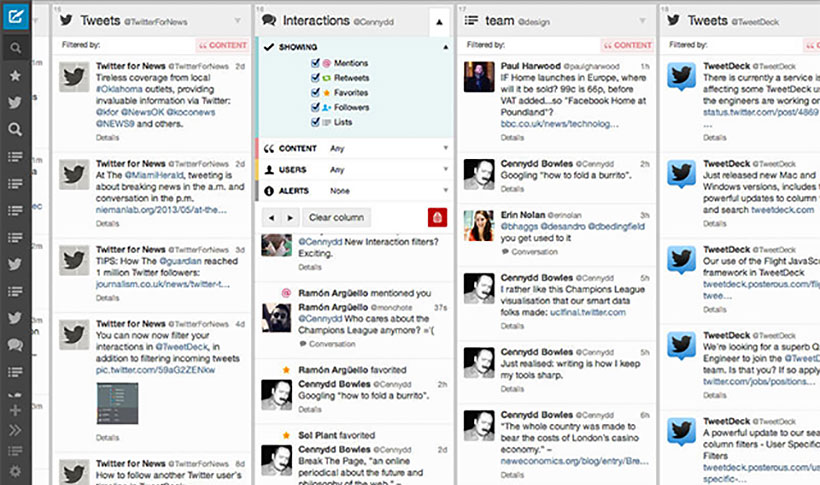The width and height of the screenshot is (820, 485).
Task: Open TweetDeck settings gear icon
Action: click(x=15, y=471)
